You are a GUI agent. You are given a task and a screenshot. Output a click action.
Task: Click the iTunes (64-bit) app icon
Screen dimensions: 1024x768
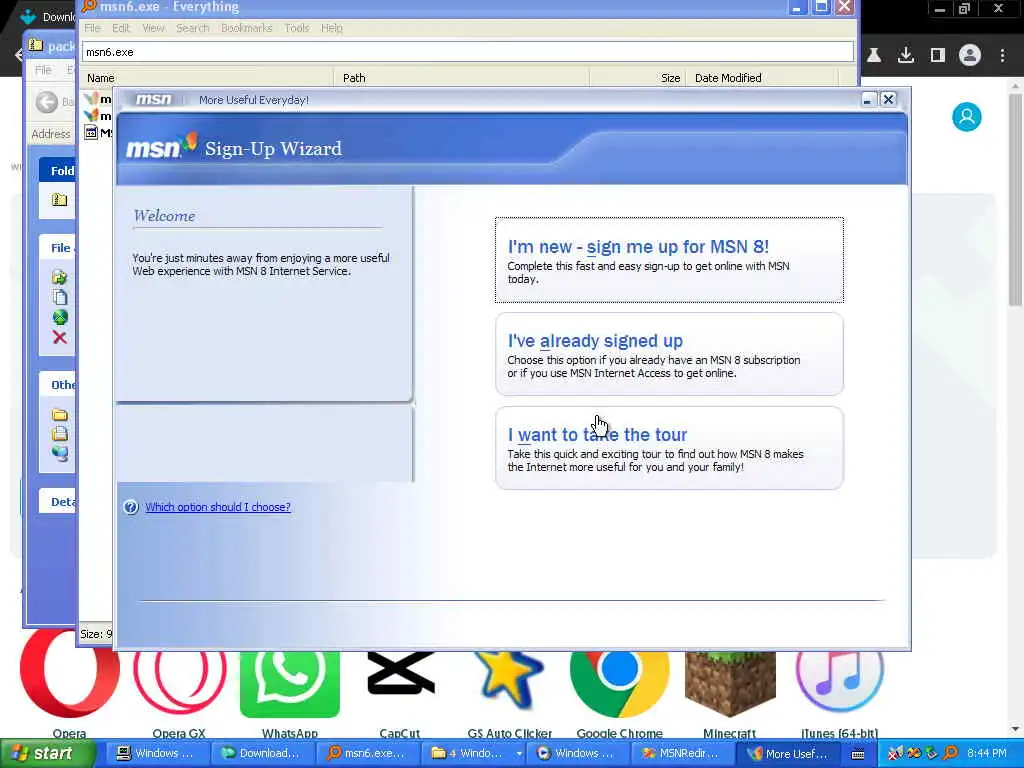point(840,681)
